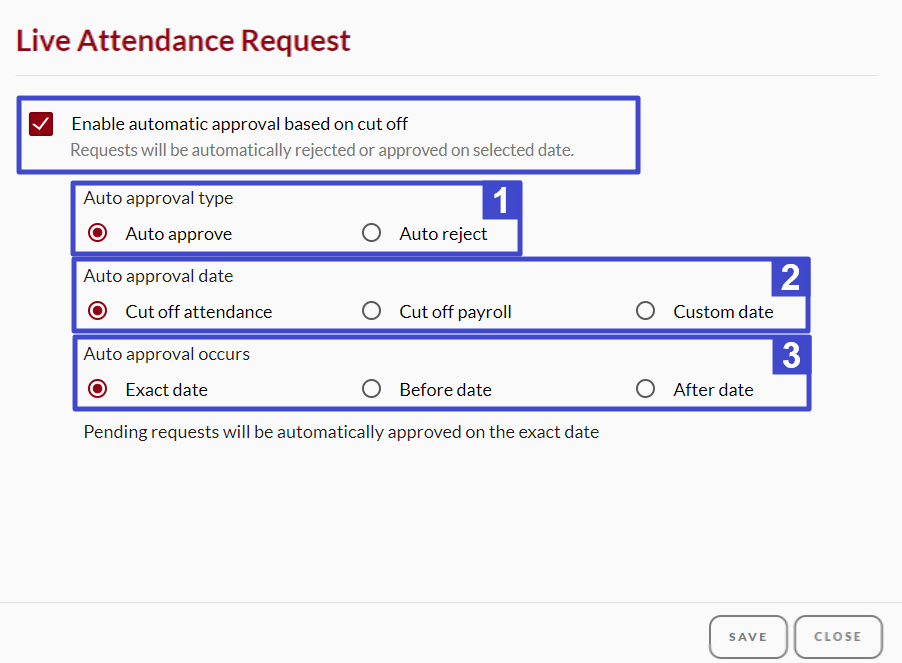This screenshot has height=663, width=902.
Task: Select Exact date for approval occurrence
Action: [x=97, y=389]
